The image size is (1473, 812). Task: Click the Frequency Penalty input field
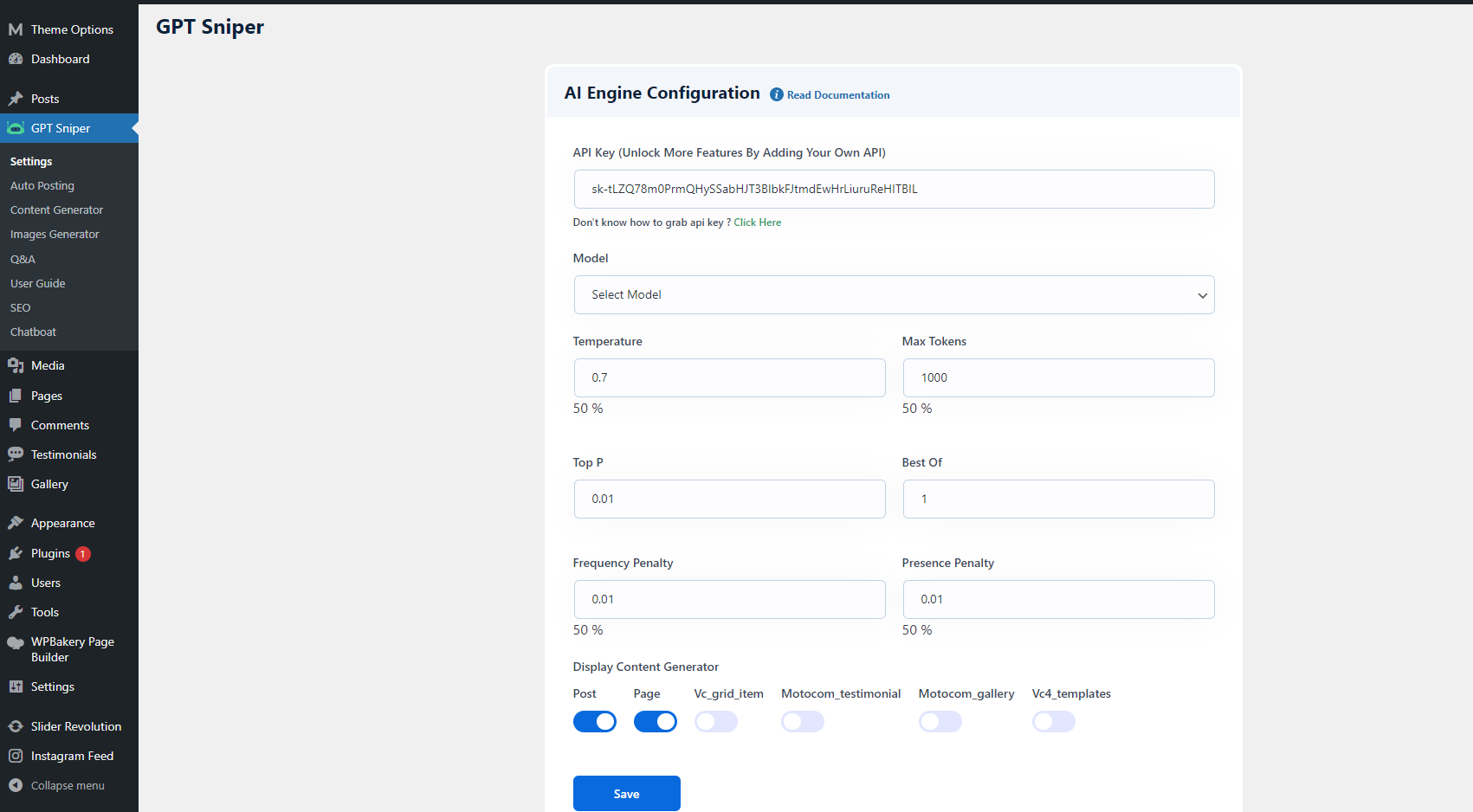729,600
